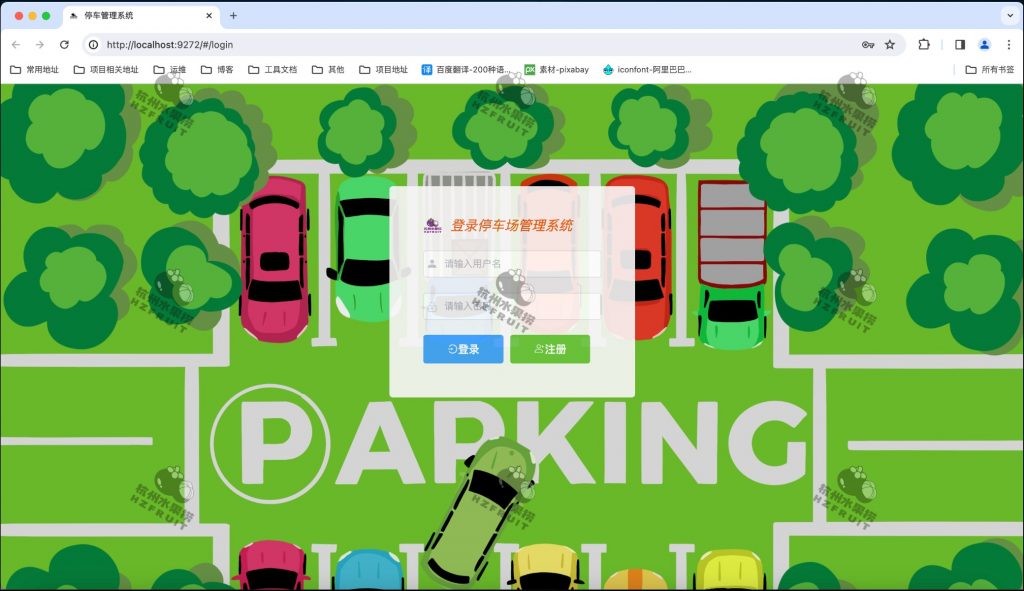Screen dimensions: 1024x591
Task: Reload the page with the refresh icon
Action: [64, 45]
